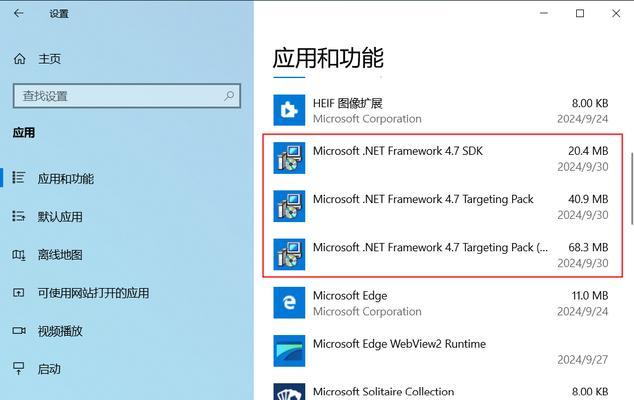Go to 主页 home page
Screen dimensions: 634x400
49,59
